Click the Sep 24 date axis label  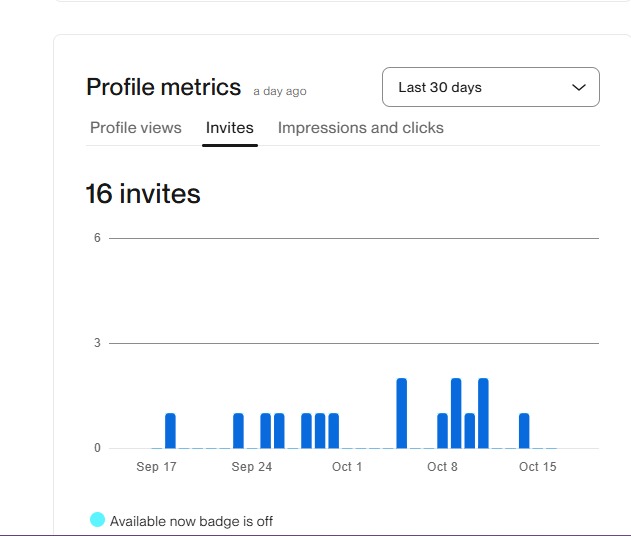point(251,467)
